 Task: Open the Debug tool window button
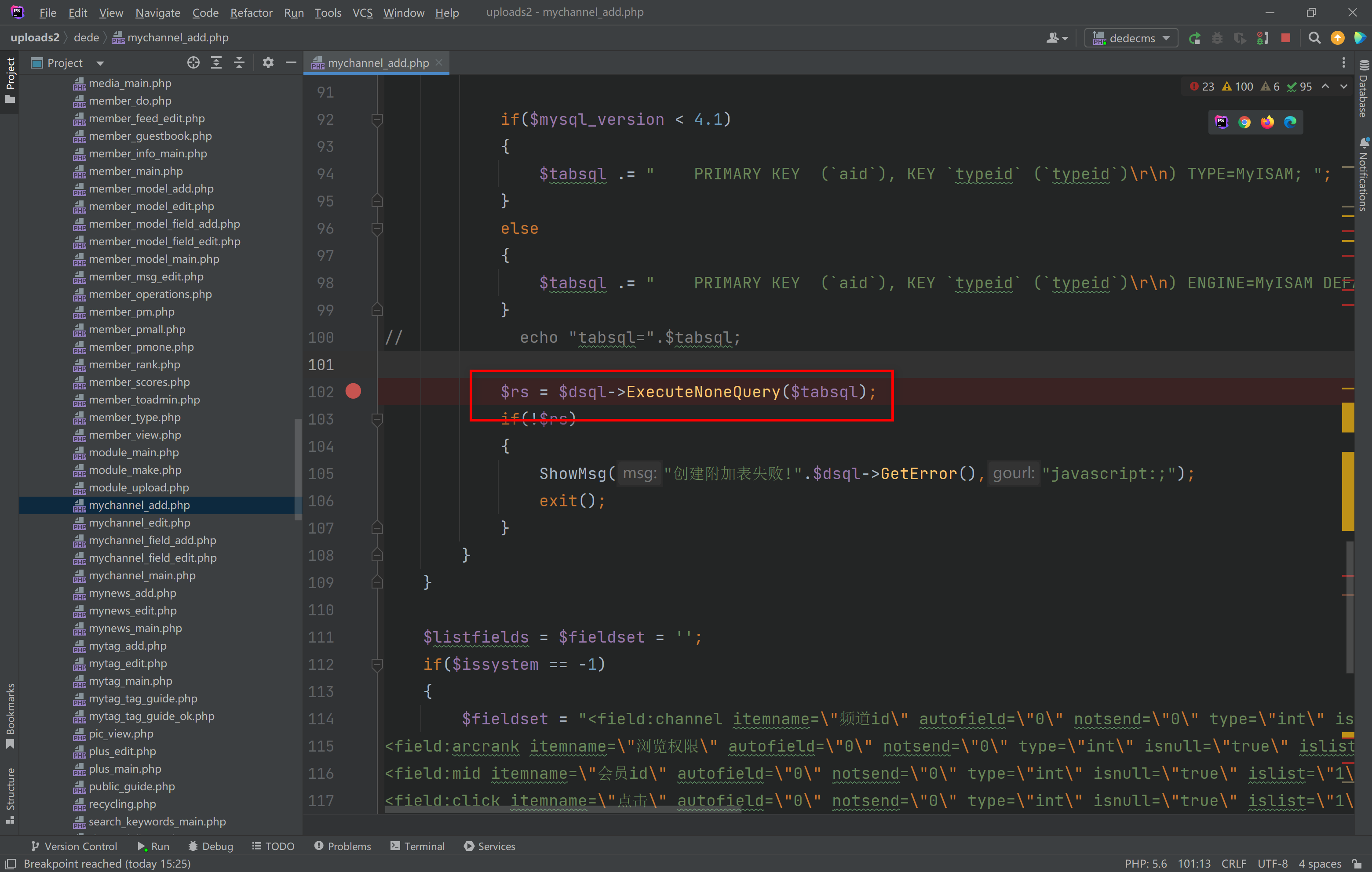click(x=210, y=846)
